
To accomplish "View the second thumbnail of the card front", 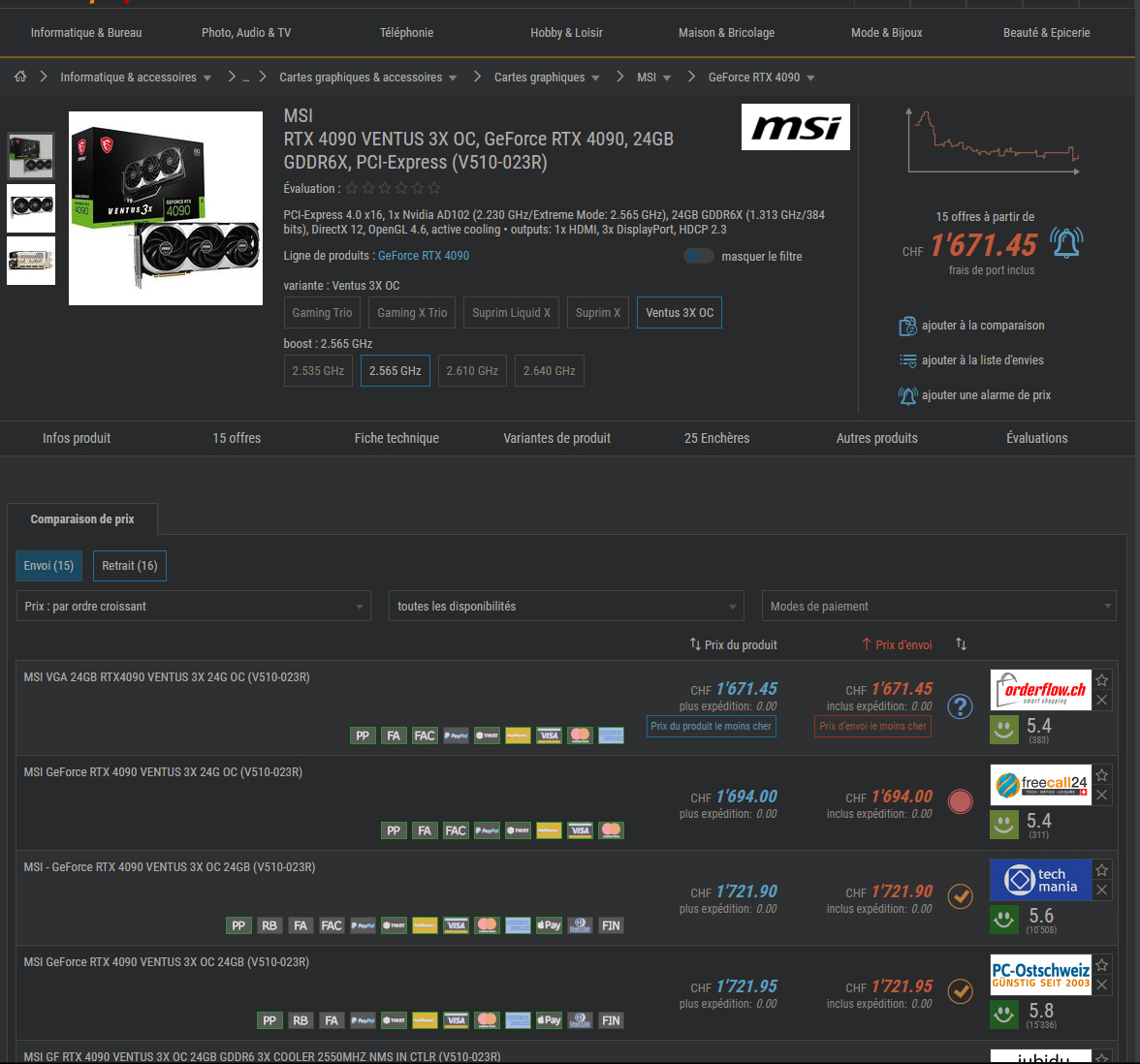I will pos(31,207).
